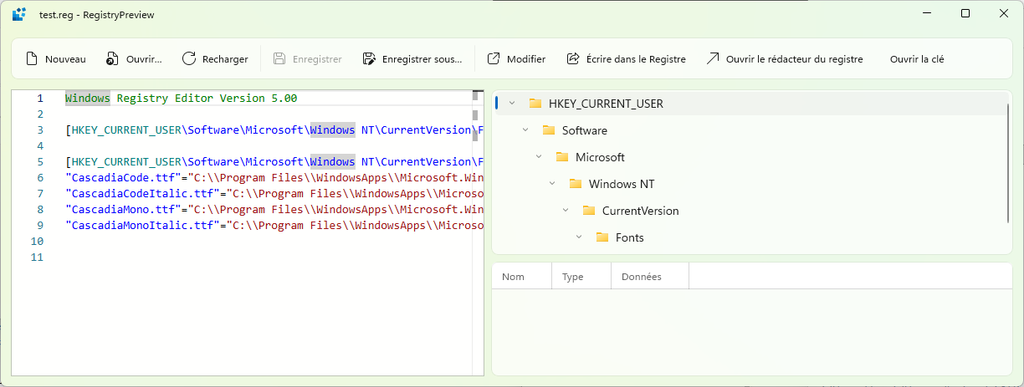Click Enregistrer sous save-as icon
Viewport: 1024px width, 387px height.
pos(368,59)
